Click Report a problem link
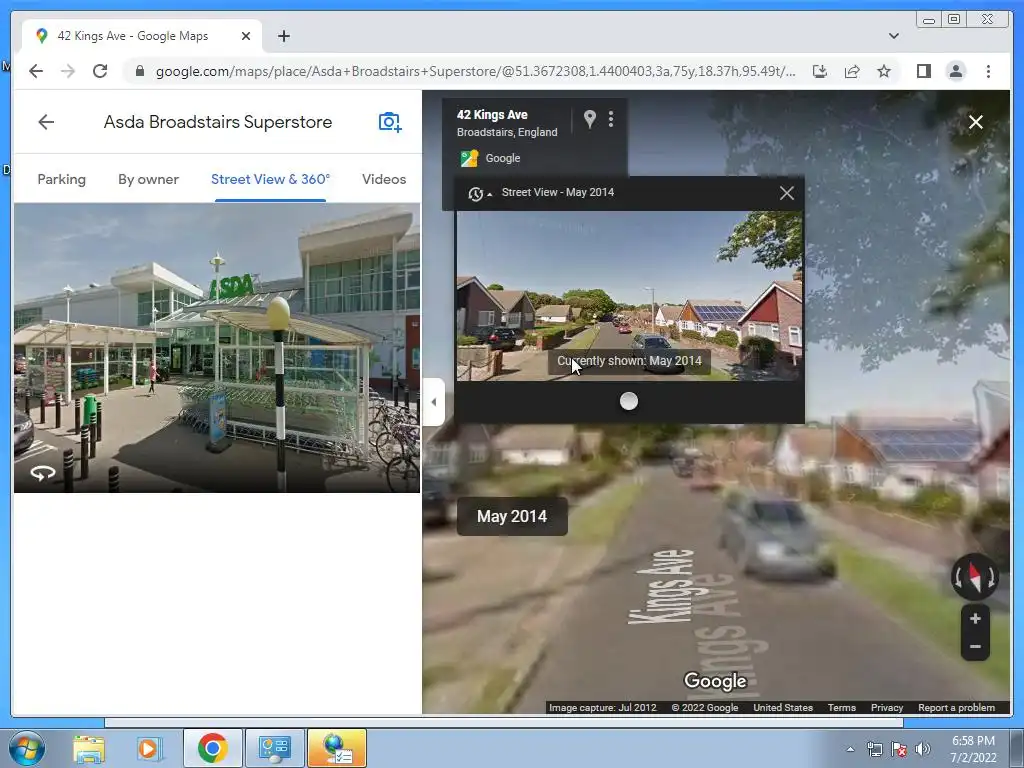This screenshot has width=1024, height=768. pyautogui.click(x=956, y=707)
